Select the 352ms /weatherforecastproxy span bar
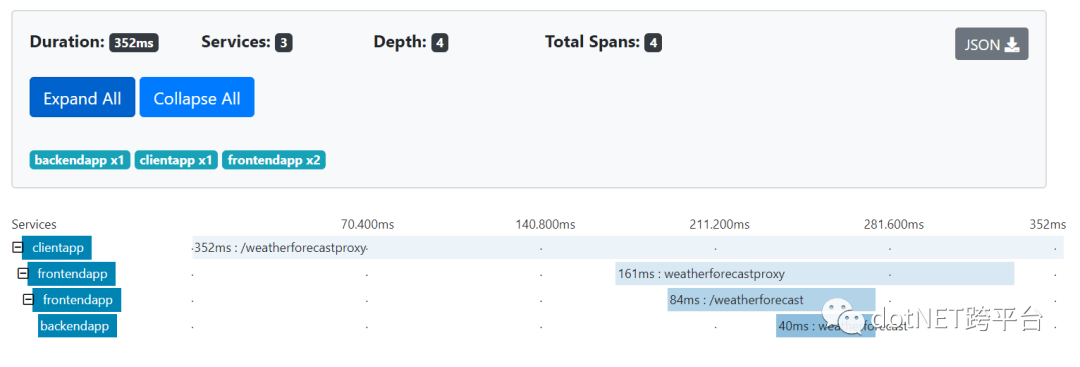This screenshot has height=367, width=1080. coord(627,248)
